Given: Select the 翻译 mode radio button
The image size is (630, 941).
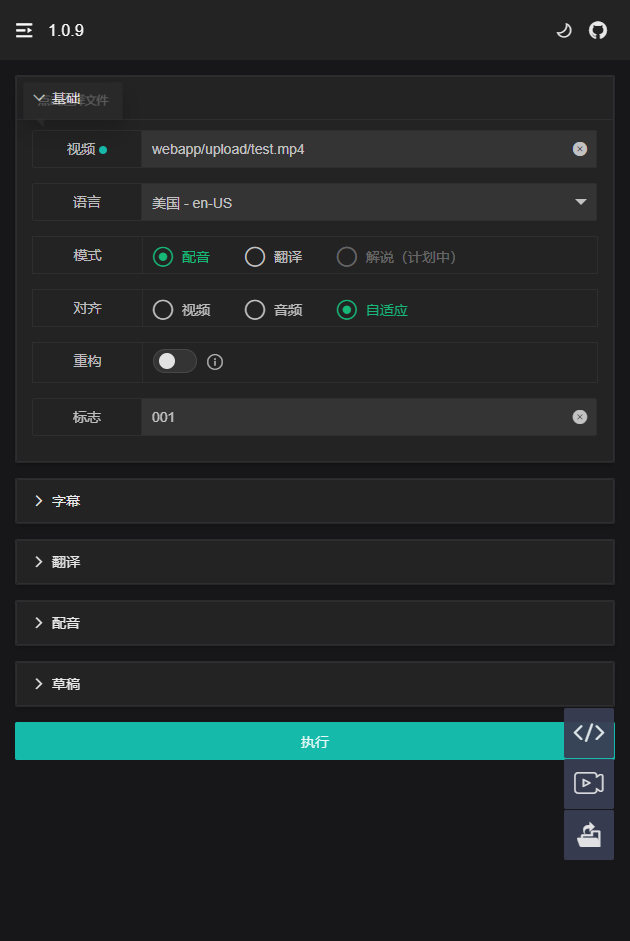Looking at the screenshot, I should tap(274, 257).
